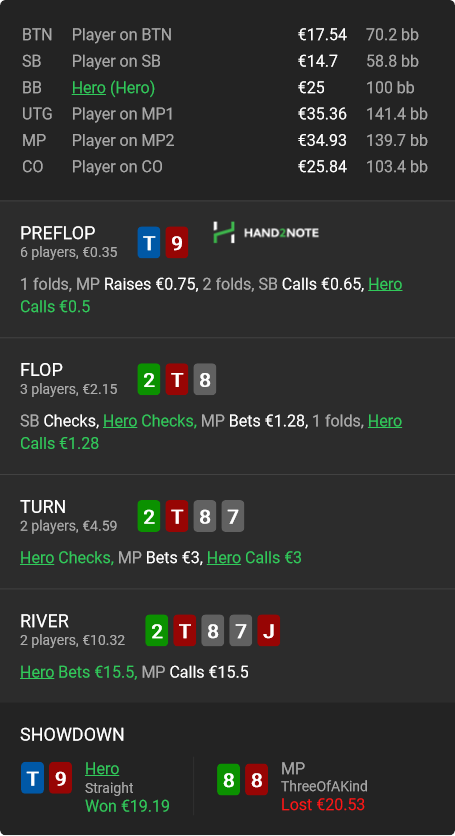Click the gray 7 card in Turn row

pos(233,516)
